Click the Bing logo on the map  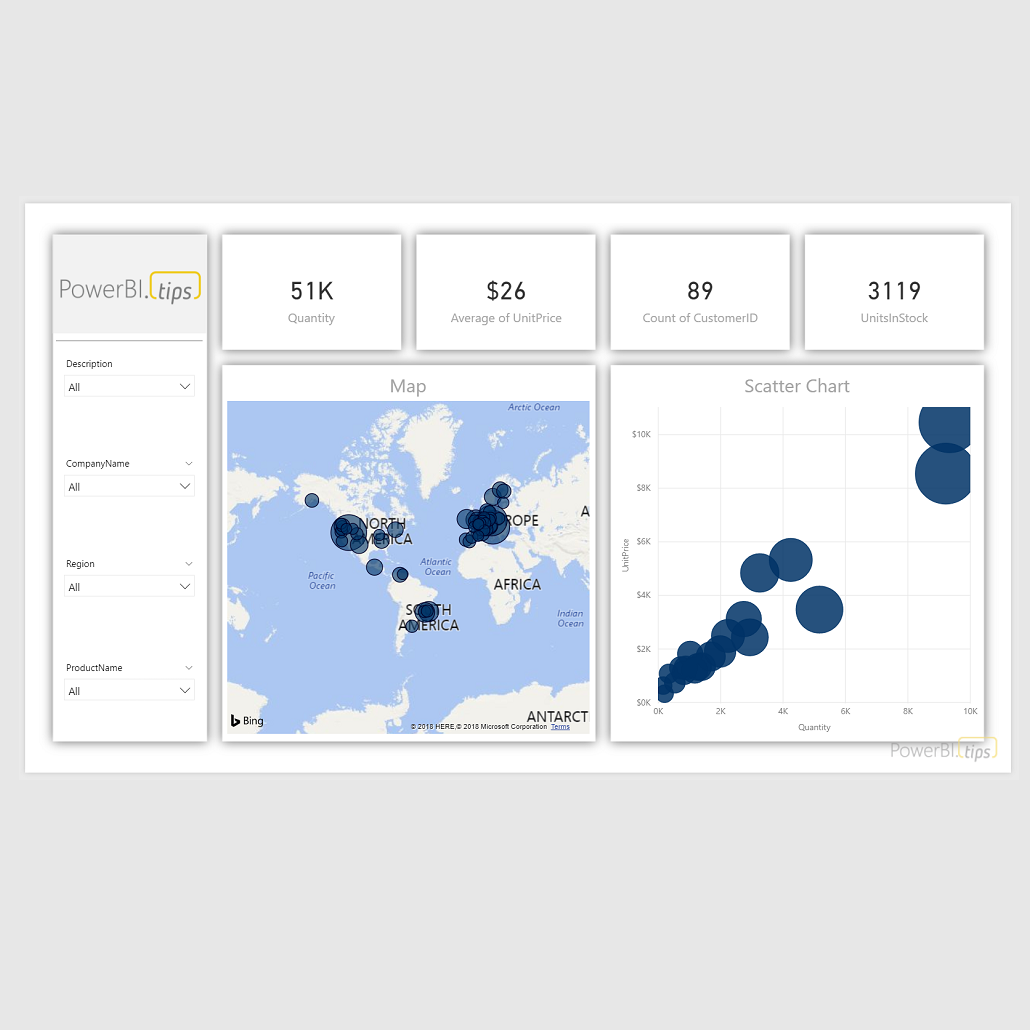[247, 720]
